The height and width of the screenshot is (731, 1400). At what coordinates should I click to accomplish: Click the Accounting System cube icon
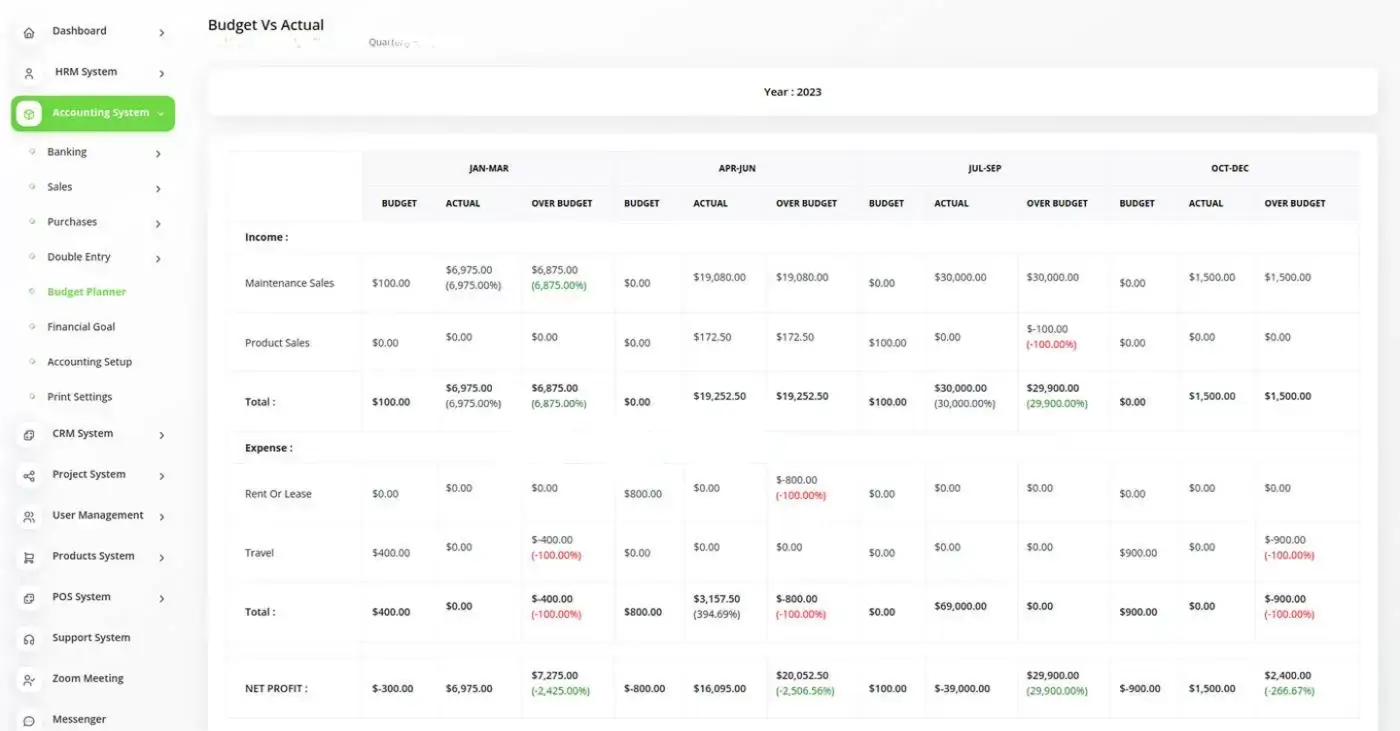[x=29, y=114]
